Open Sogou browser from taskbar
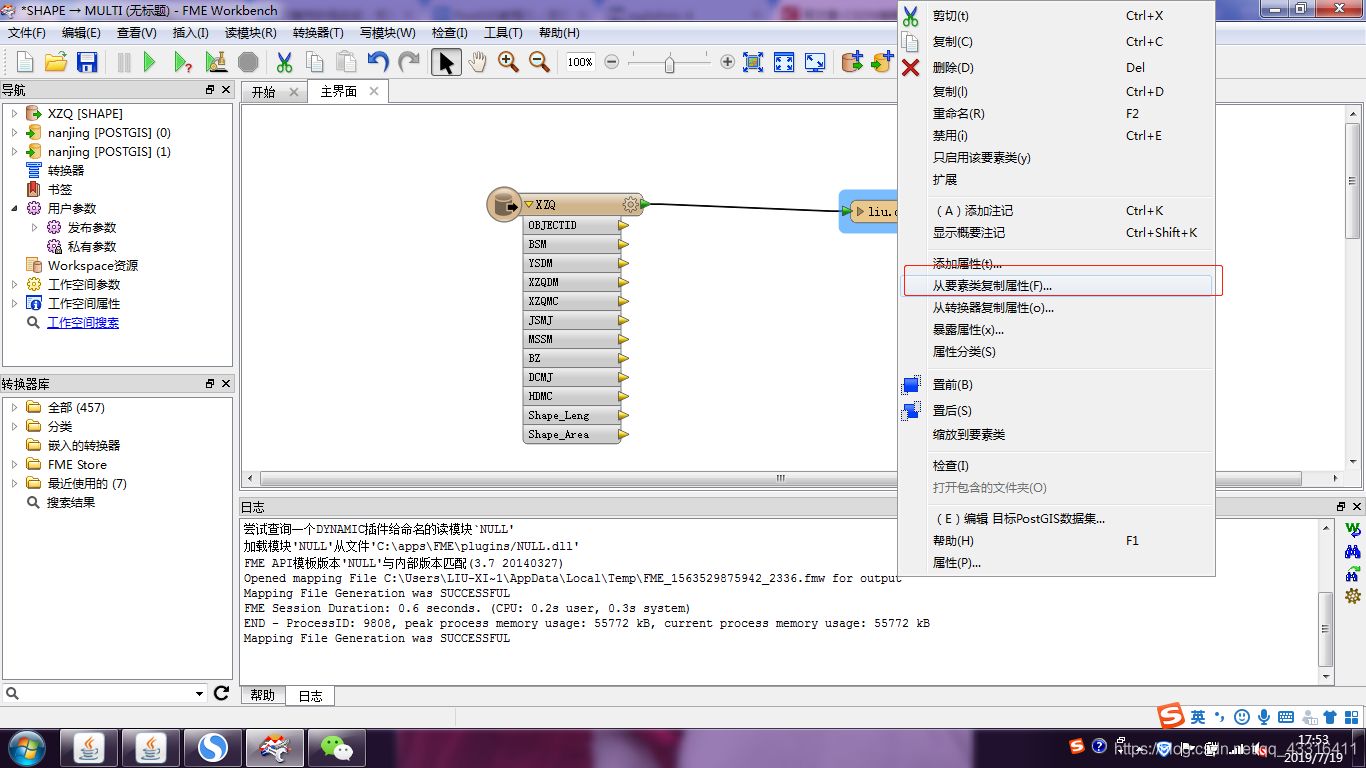The image size is (1366, 768). point(212,748)
